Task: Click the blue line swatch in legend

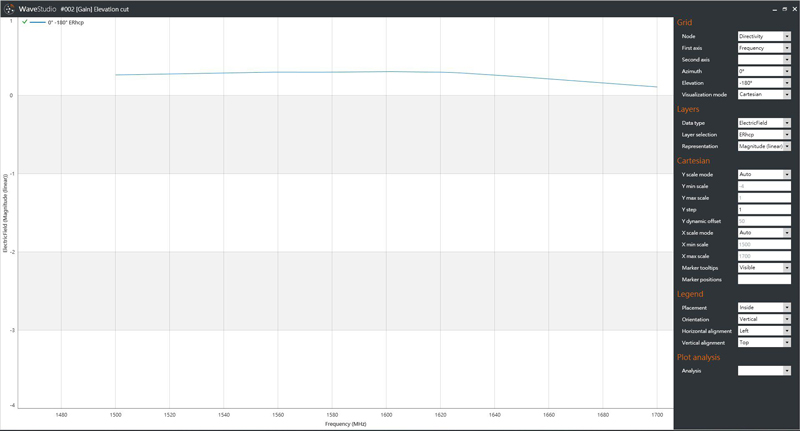Action: (x=38, y=22)
